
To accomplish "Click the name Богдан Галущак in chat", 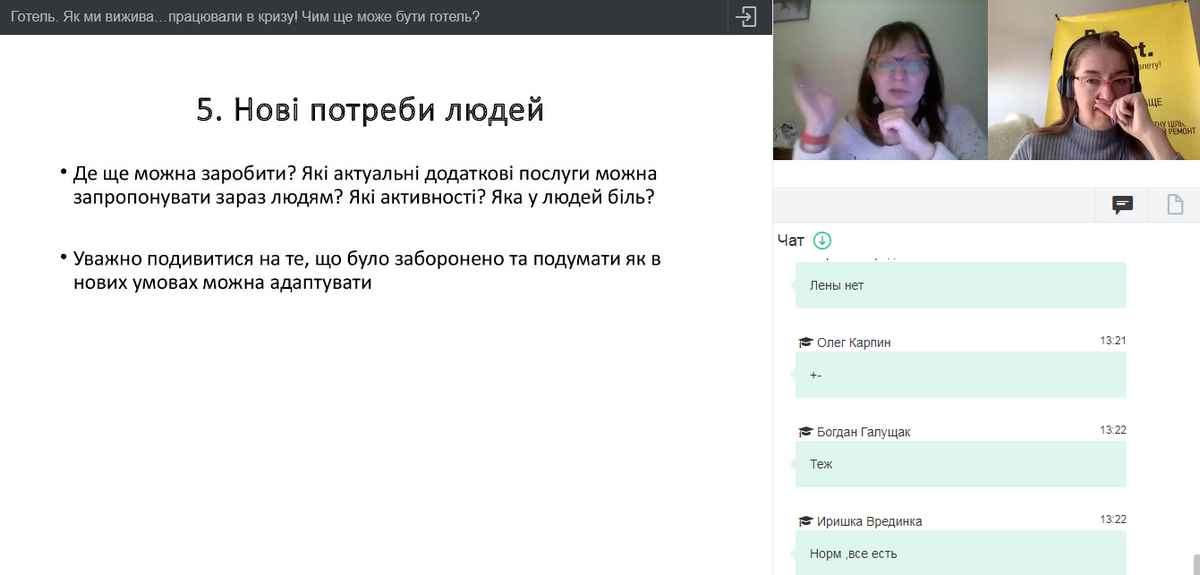I will tap(863, 432).
